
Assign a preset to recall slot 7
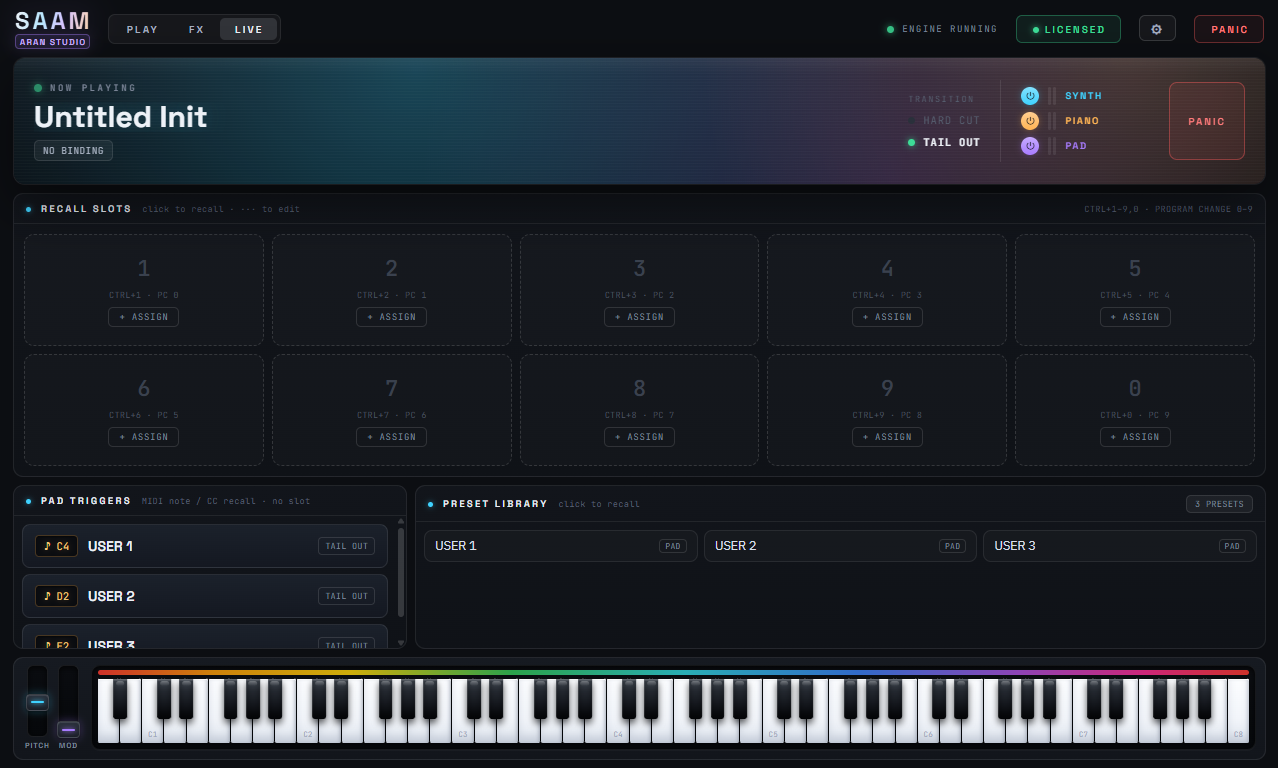click(391, 437)
